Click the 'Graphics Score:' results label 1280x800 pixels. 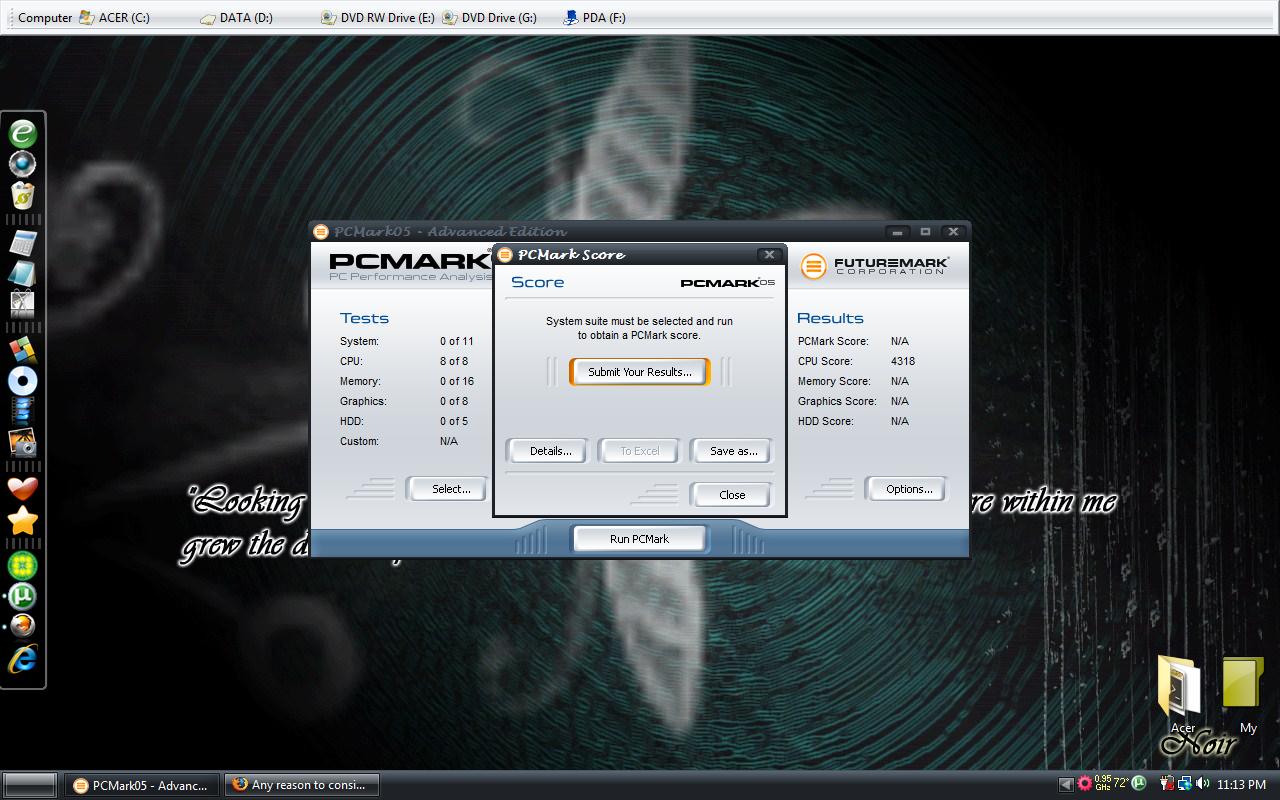(x=837, y=401)
